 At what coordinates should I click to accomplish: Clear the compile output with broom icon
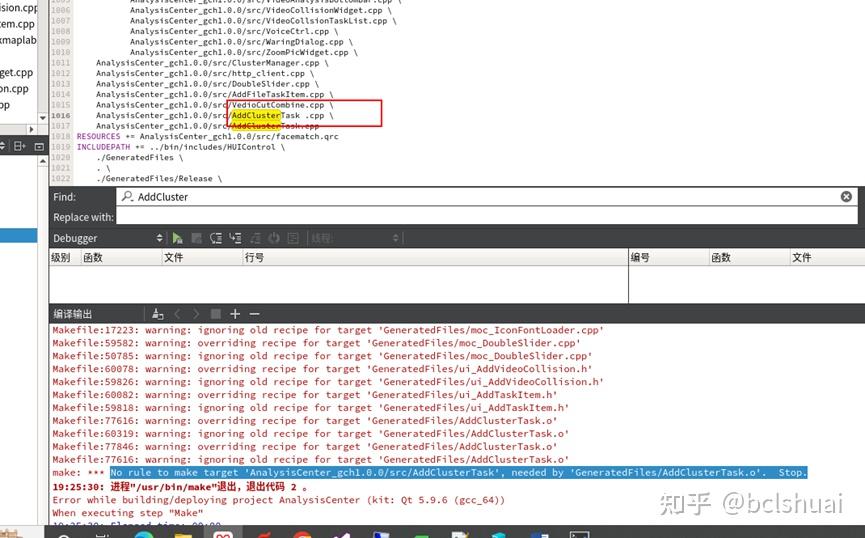(x=157, y=314)
